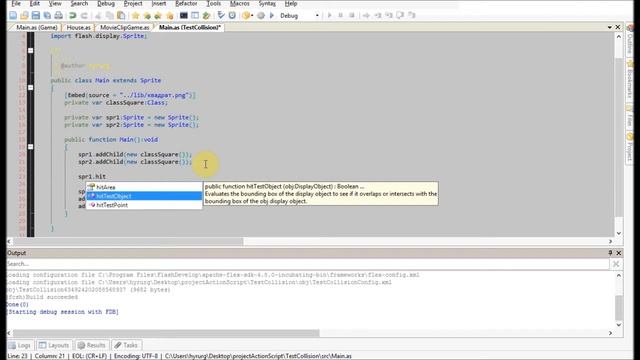The image size is (640, 360).
Task: Select hitArea in the completion list
Action: (x=144, y=187)
